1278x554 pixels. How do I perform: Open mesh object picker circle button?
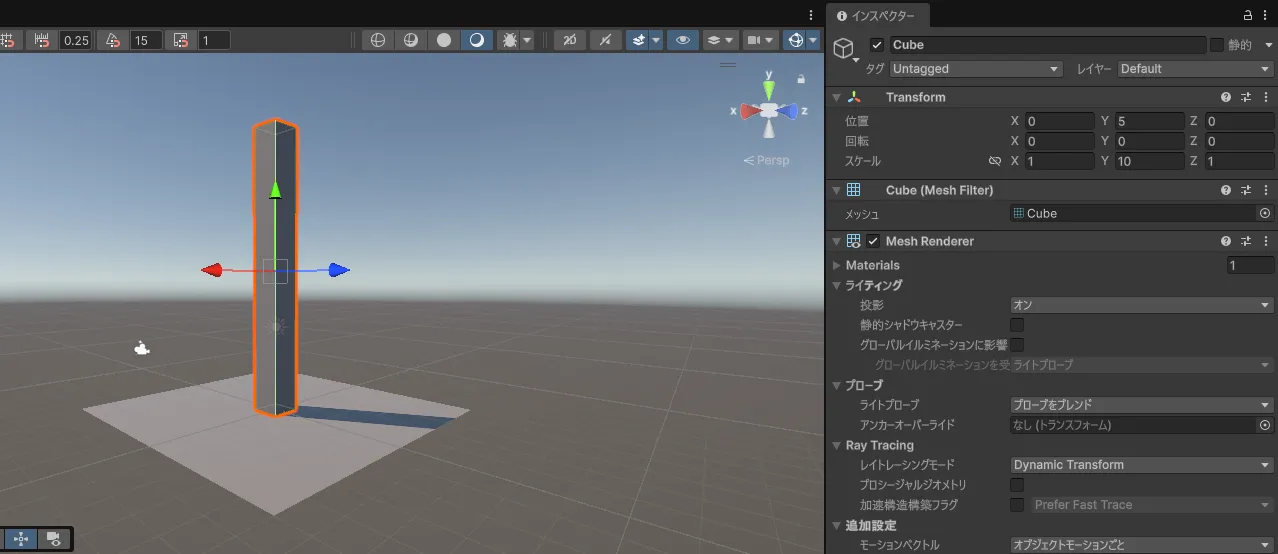coord(1265,213)
